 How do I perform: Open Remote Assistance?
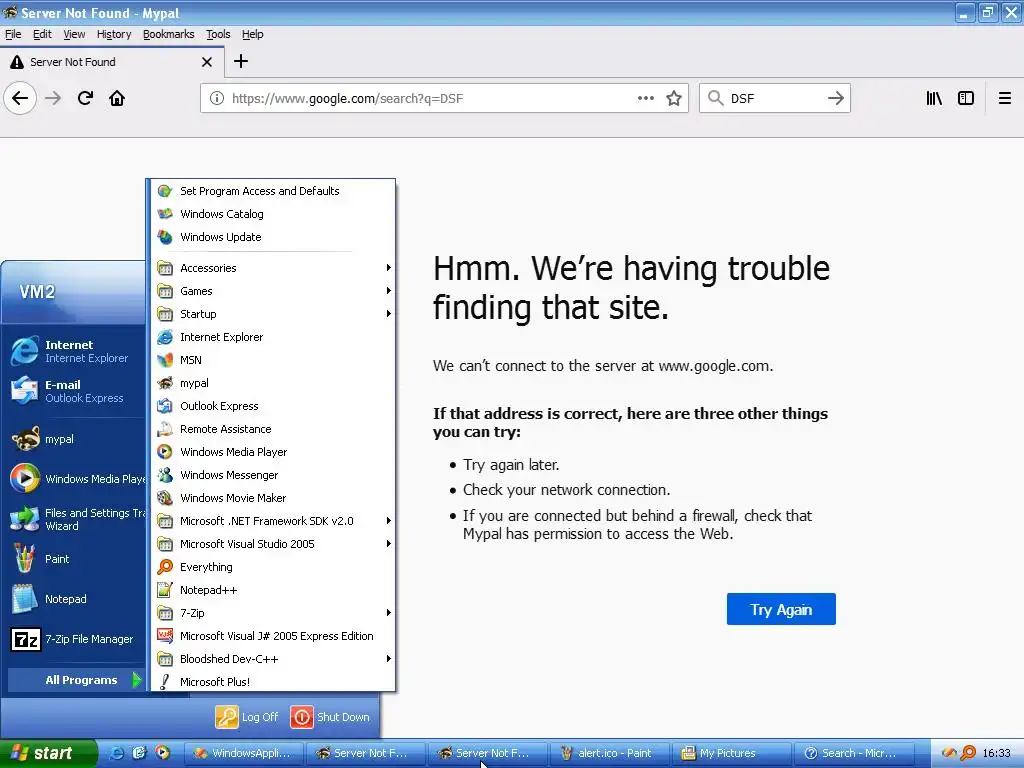pos(273,429)
